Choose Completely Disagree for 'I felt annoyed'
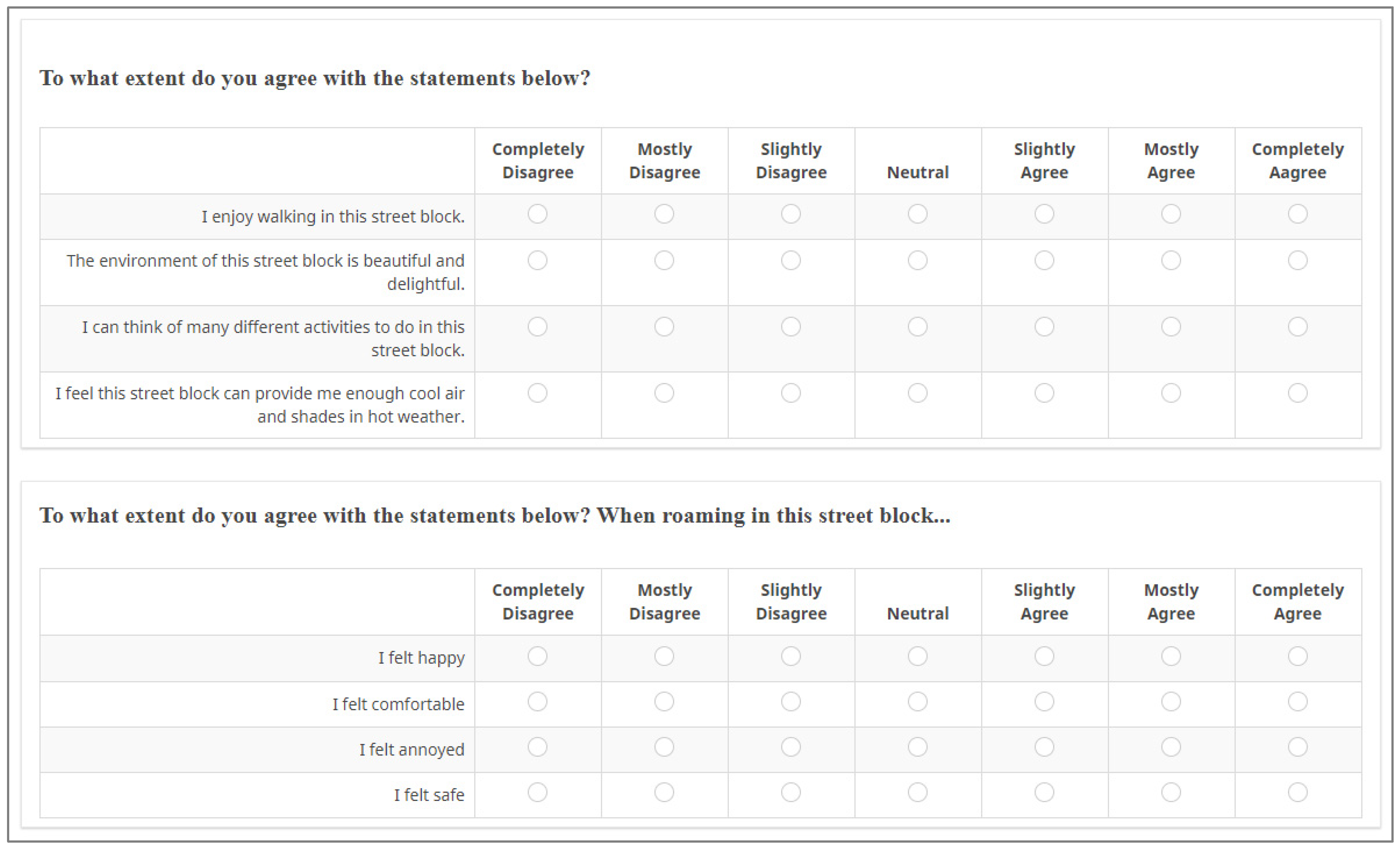 tap(537, 747)
